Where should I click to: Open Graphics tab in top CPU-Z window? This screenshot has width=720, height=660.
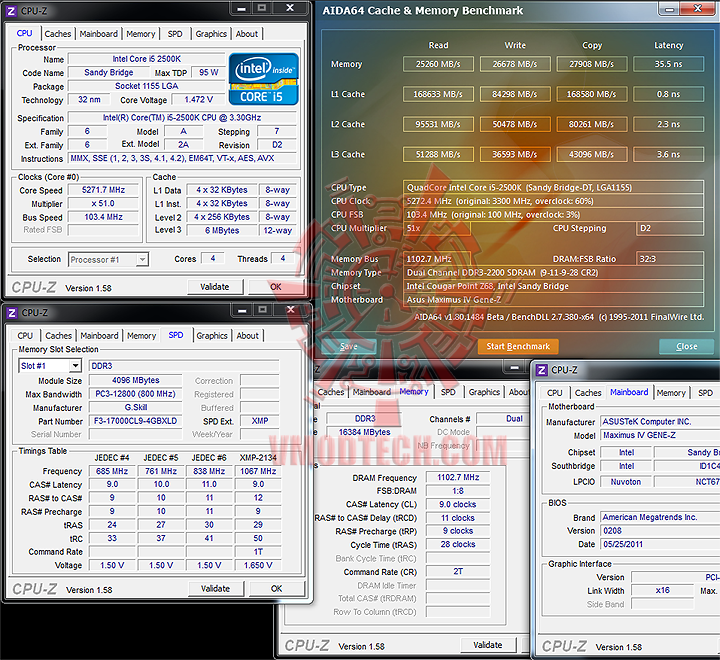click(x=211, y=34)
